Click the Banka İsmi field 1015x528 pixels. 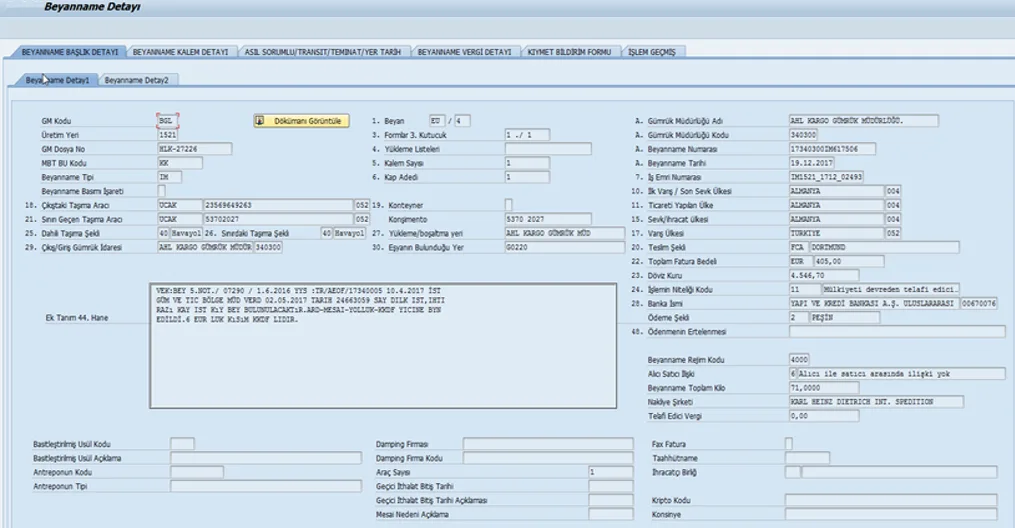point(874,303)
